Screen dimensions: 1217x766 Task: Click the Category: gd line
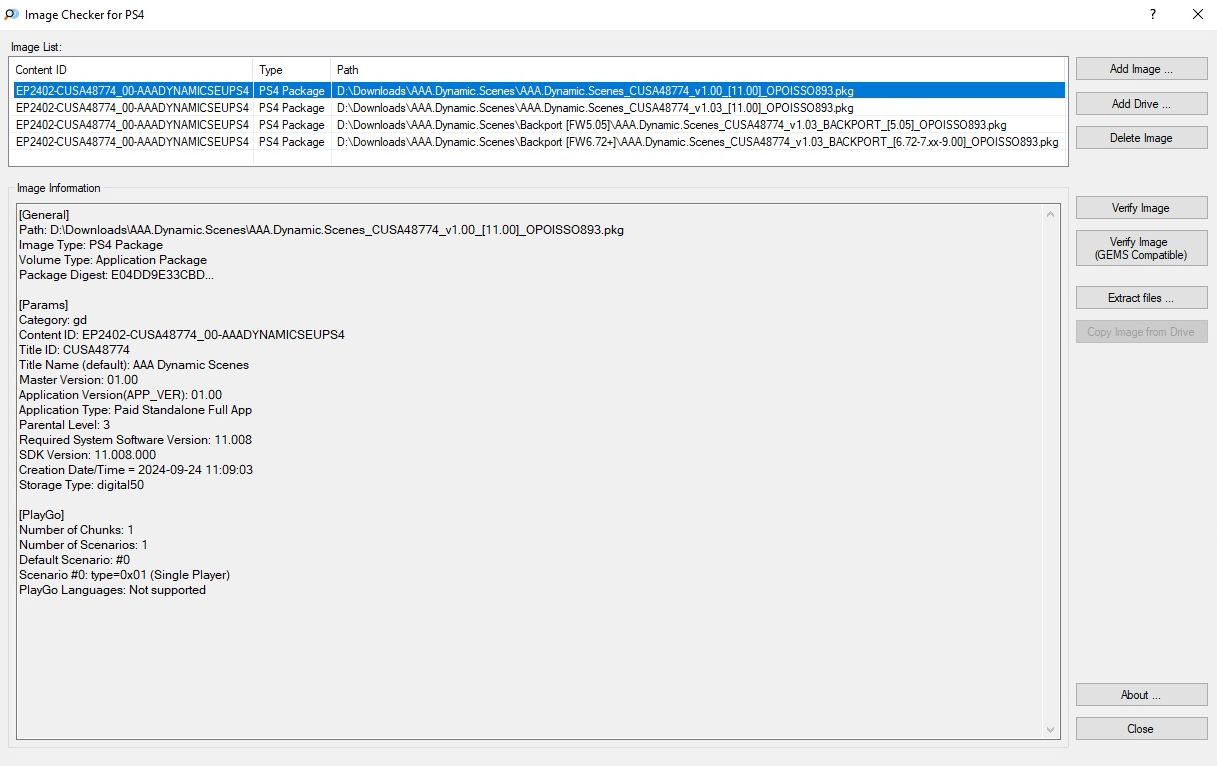click(x=53, y=320)
